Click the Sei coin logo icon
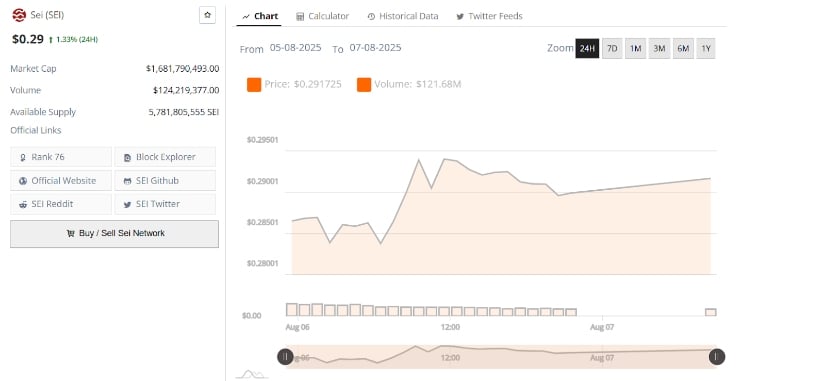This screenshot has width=825, height=381. [19, 15]
